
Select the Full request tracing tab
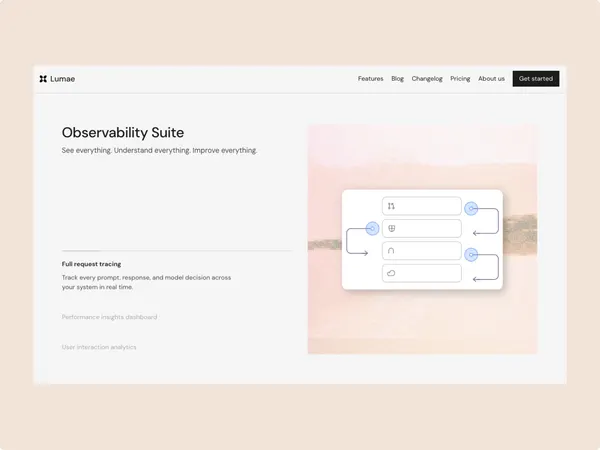click(91, 264)
